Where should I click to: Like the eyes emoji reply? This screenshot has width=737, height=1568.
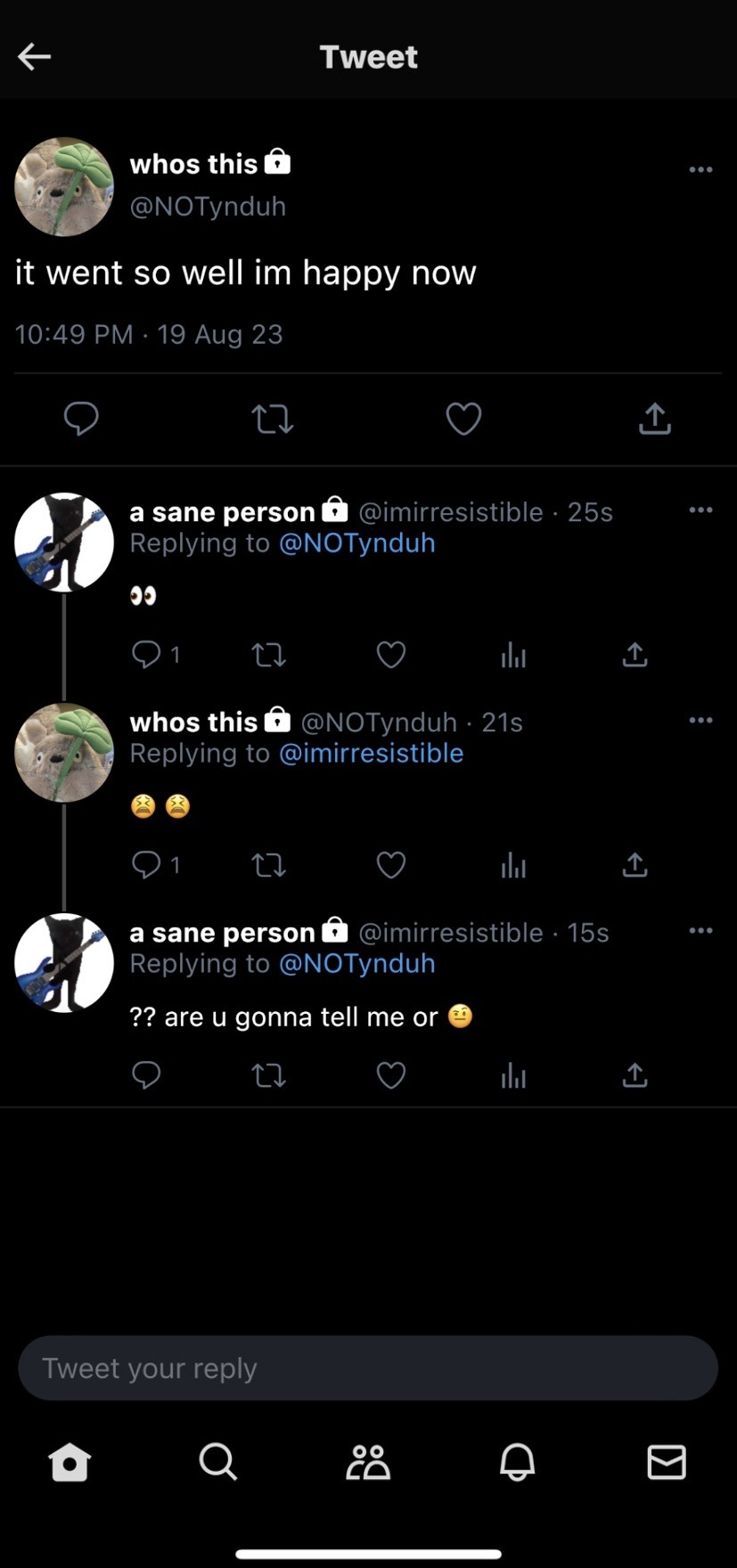tap(391, 655)
